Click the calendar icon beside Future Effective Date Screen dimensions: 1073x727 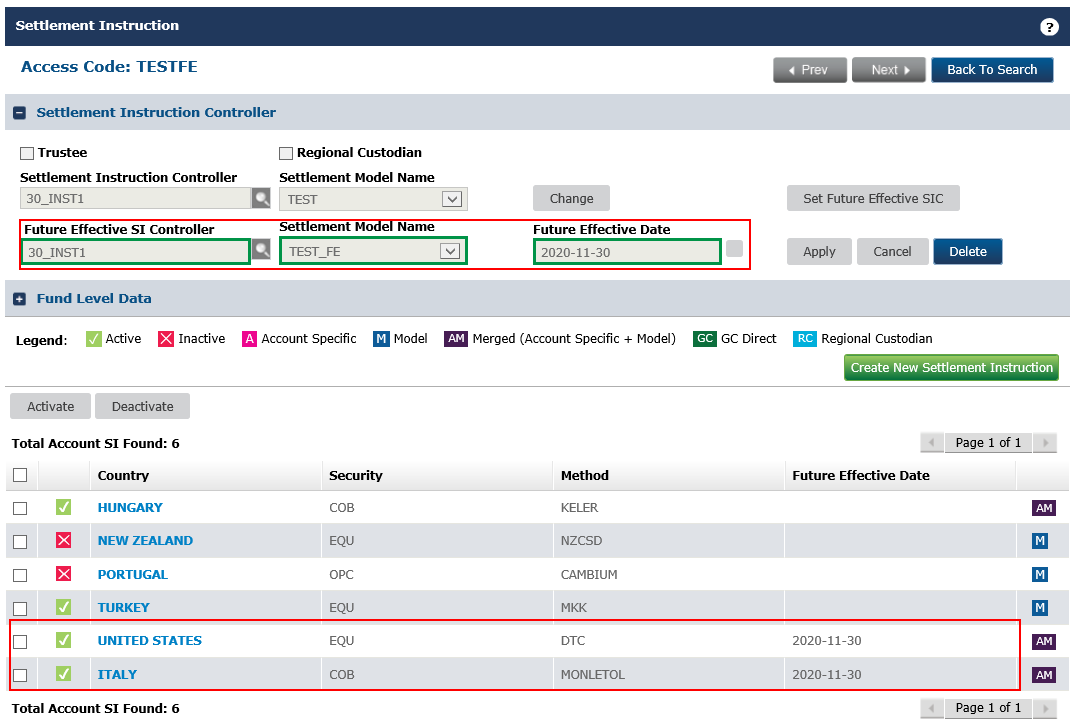(x=734, y=248)
